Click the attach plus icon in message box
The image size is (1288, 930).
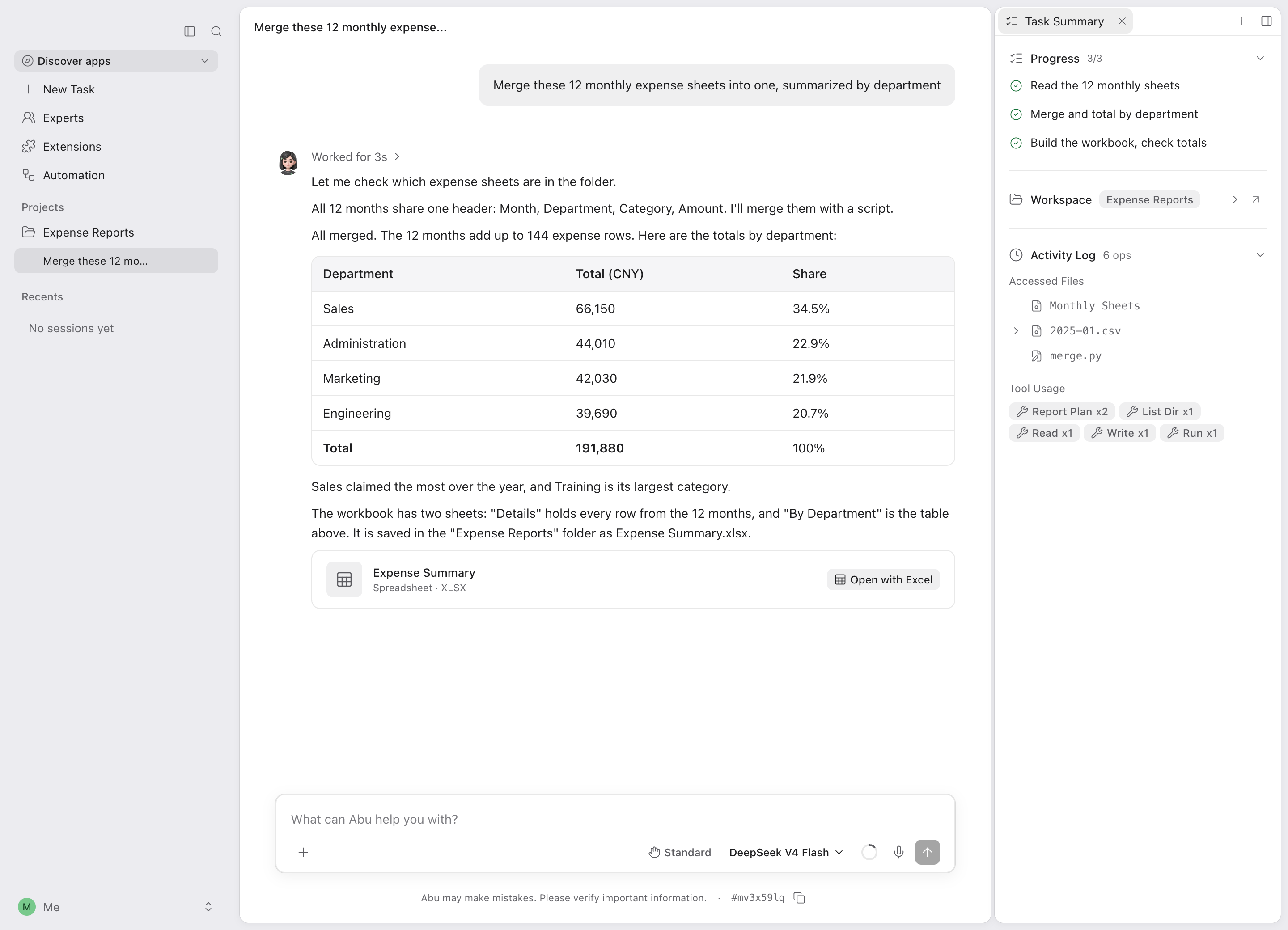[x=303, y=852]
